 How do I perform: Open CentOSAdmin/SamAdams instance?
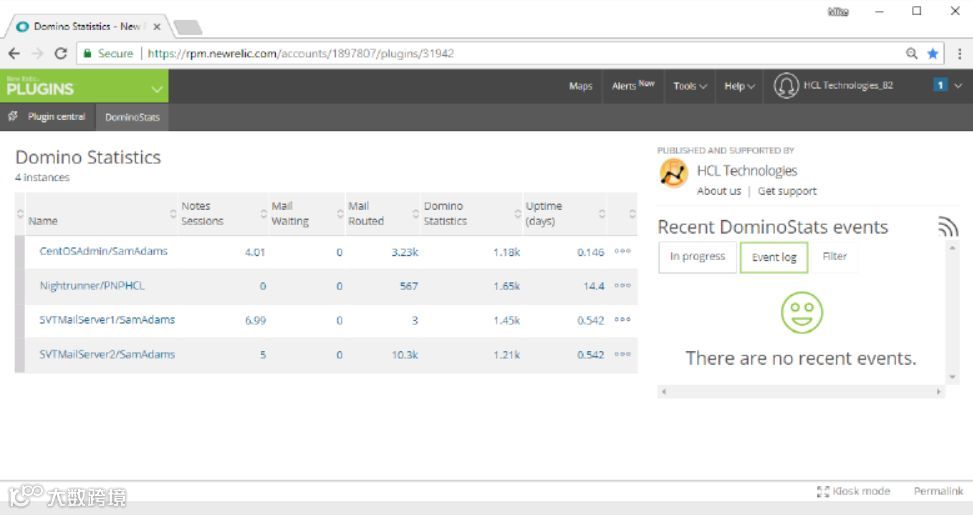point(103,251)
